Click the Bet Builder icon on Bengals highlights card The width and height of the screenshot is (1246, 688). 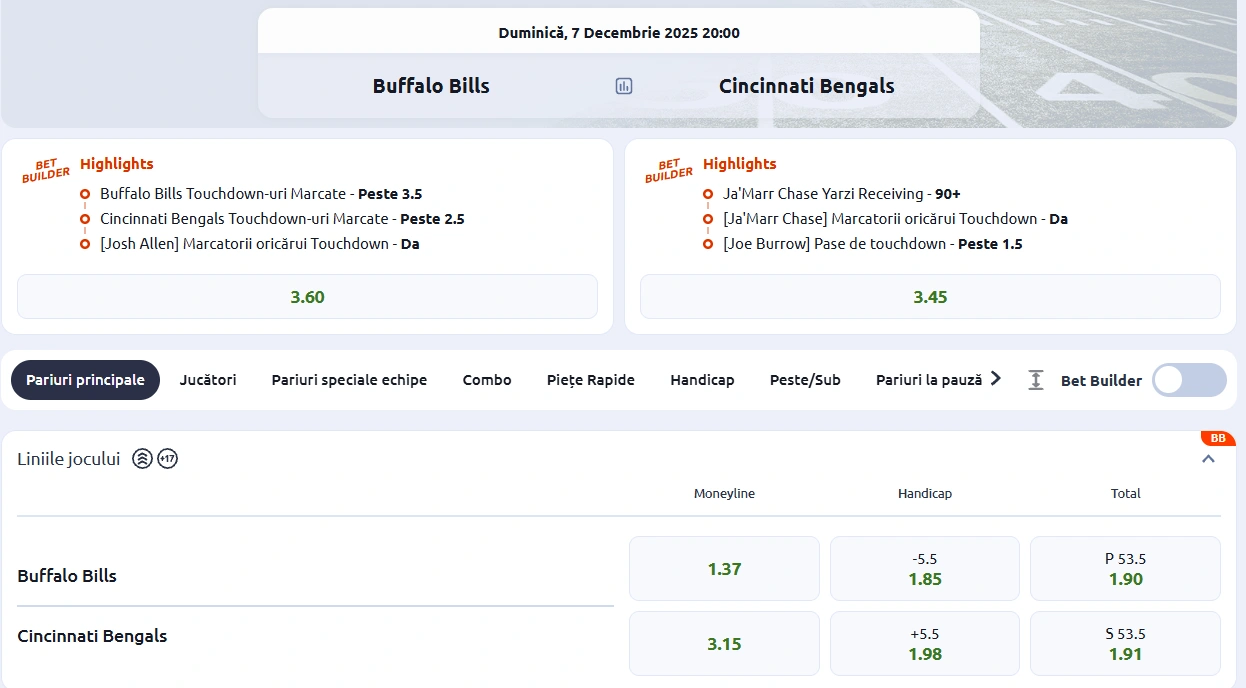click(668, 170)
